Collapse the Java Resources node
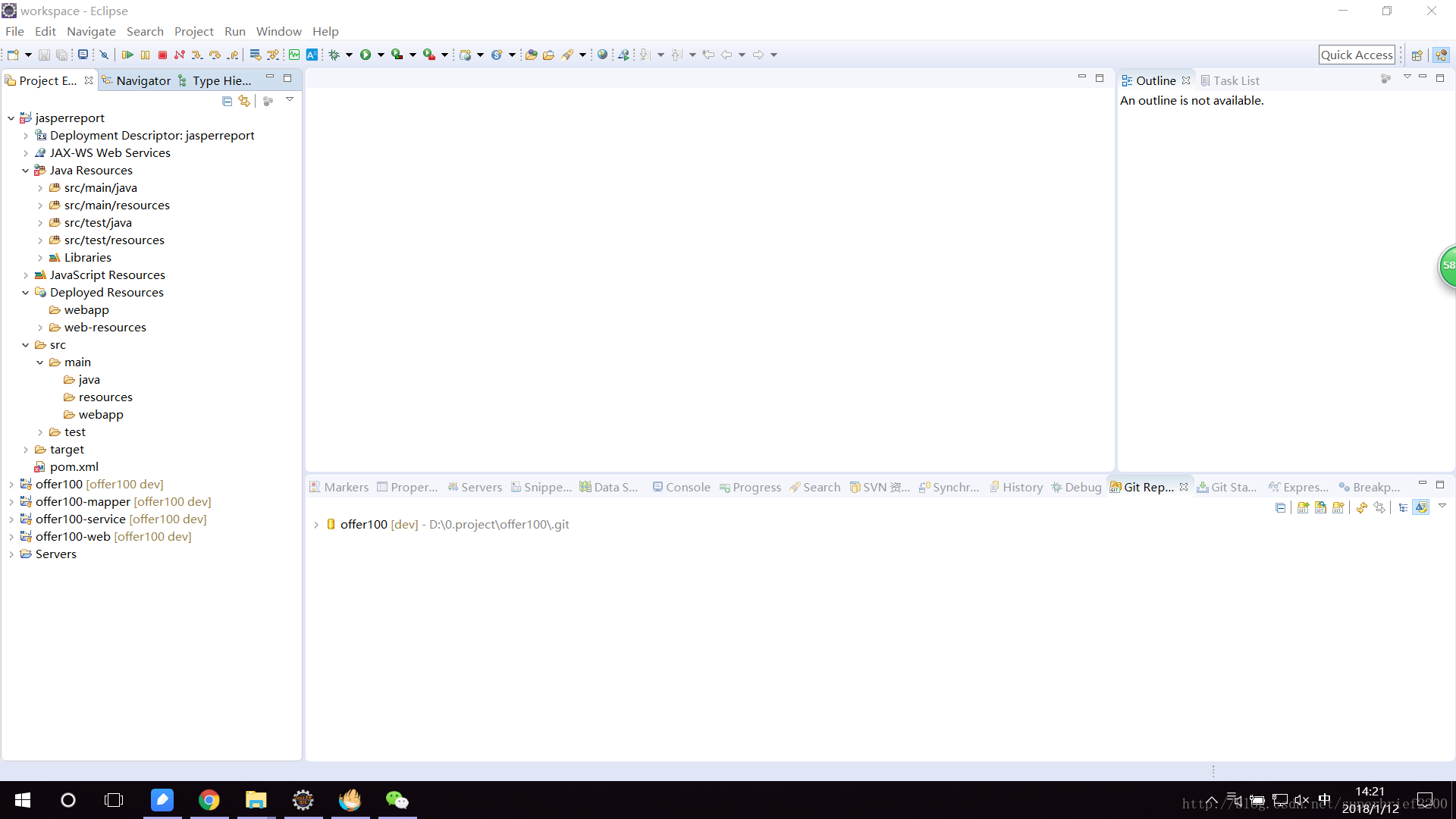 [x=25, y=171]
